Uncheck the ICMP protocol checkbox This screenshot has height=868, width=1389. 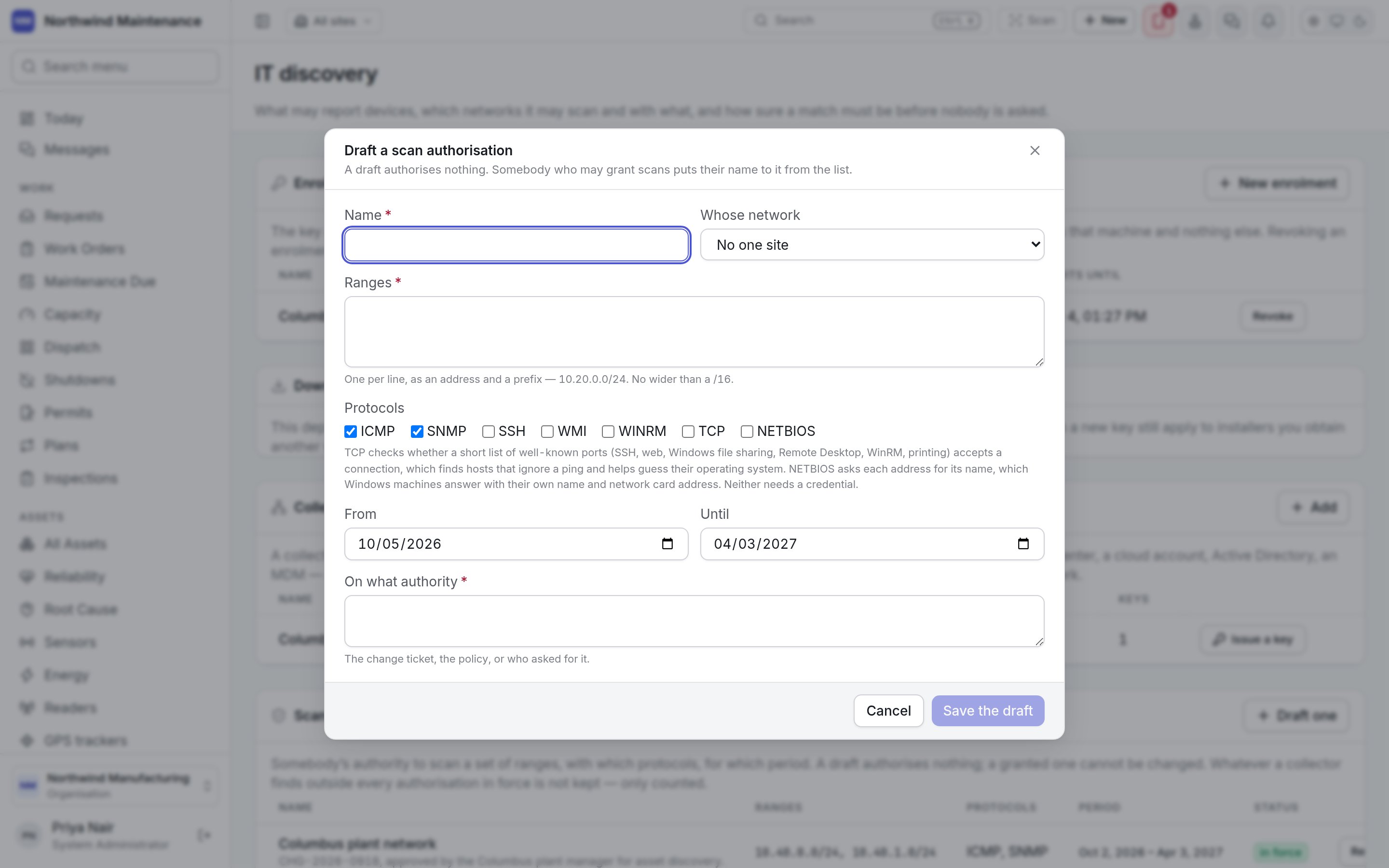click(351, 432)
